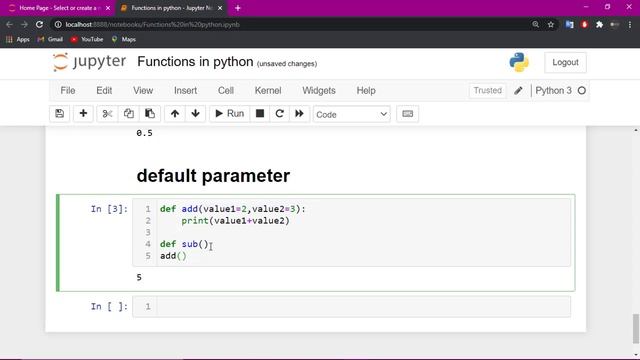
Task: Move selected cell up arrow
Action: pos(175,113)
